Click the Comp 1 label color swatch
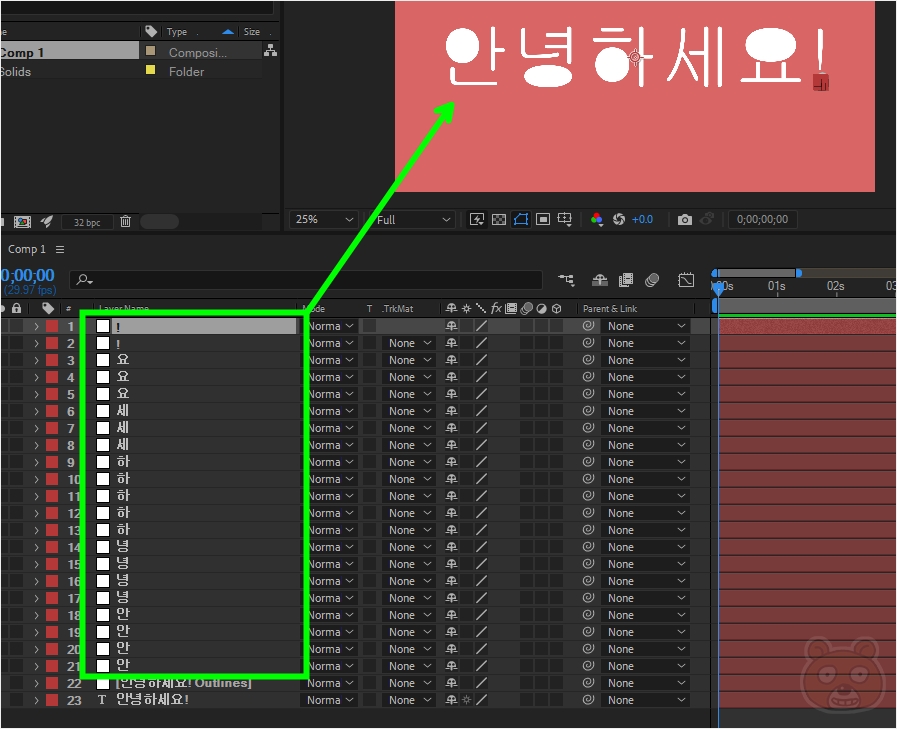Viewport: 897px width, 729px height. [x=151, y=51]
